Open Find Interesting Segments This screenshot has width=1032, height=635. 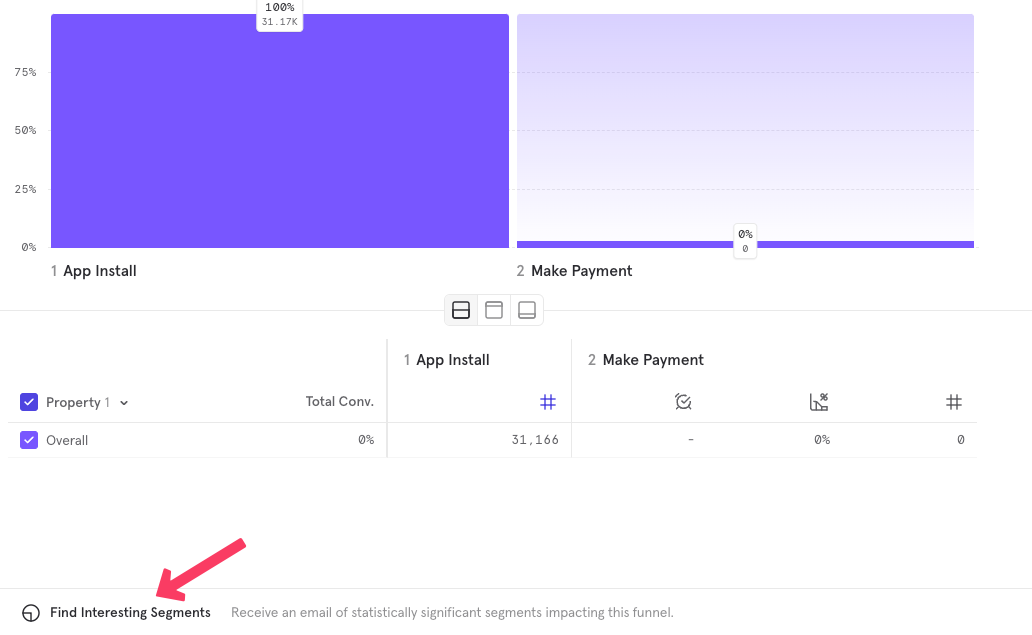coord(130,613)
